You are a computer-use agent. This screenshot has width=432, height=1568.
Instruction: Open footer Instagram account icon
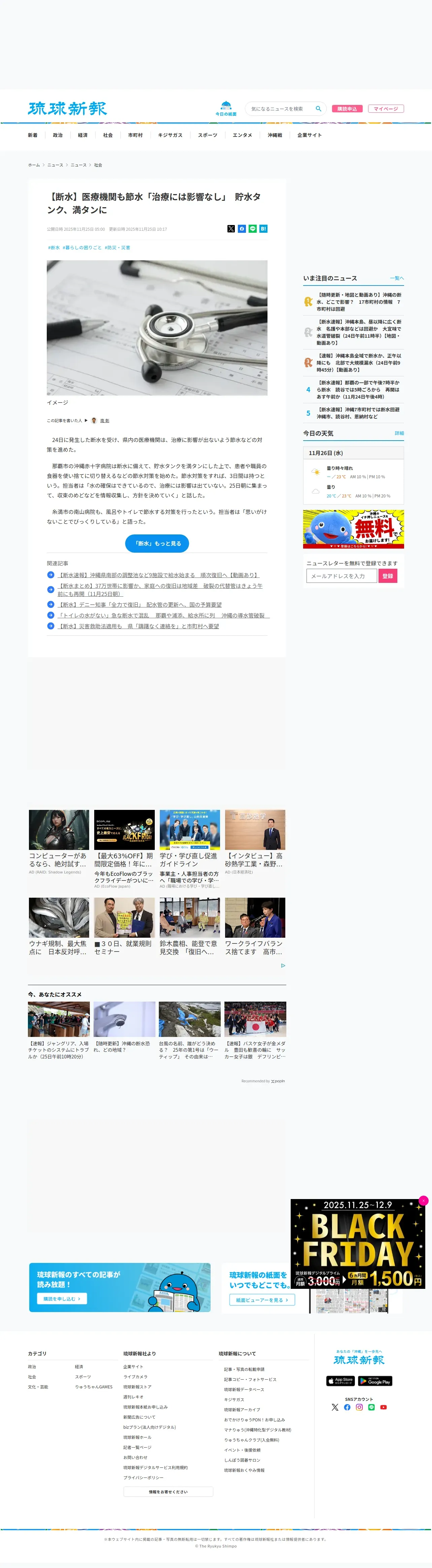click(x=359, y=1407)
